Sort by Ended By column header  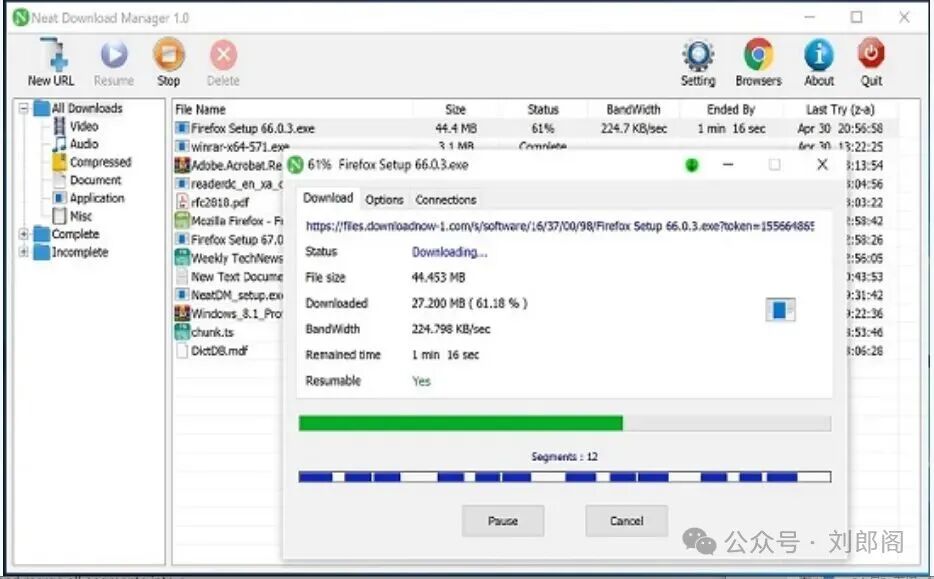pos(731,110)
